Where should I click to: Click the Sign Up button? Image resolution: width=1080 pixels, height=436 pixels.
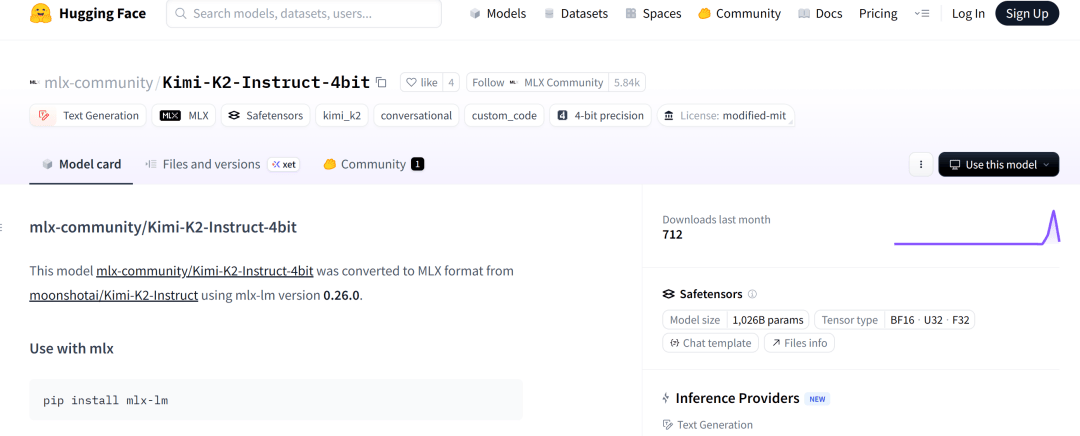[1027, 14]
